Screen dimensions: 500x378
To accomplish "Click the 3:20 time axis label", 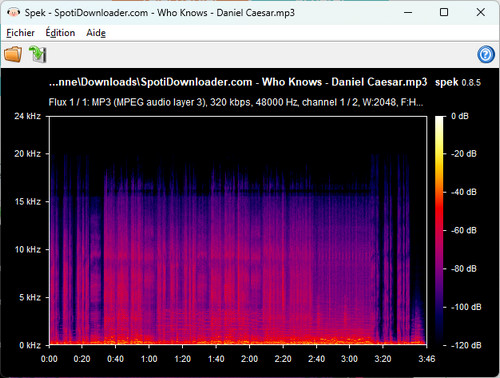I will [383, 359].
